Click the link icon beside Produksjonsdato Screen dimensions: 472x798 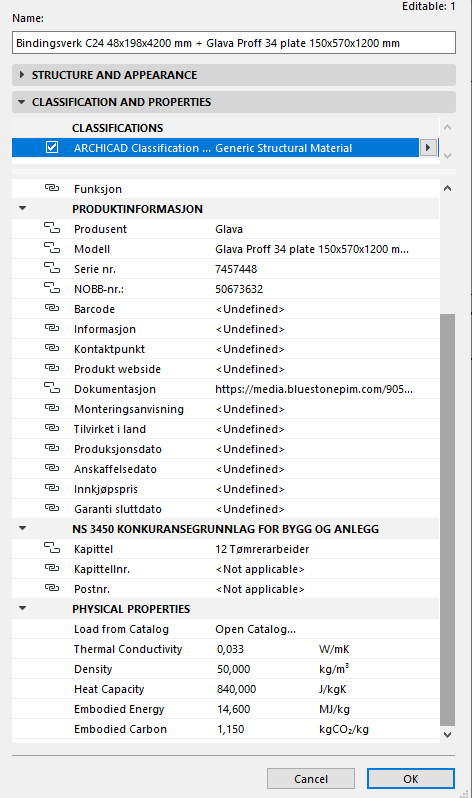point(51,448)
